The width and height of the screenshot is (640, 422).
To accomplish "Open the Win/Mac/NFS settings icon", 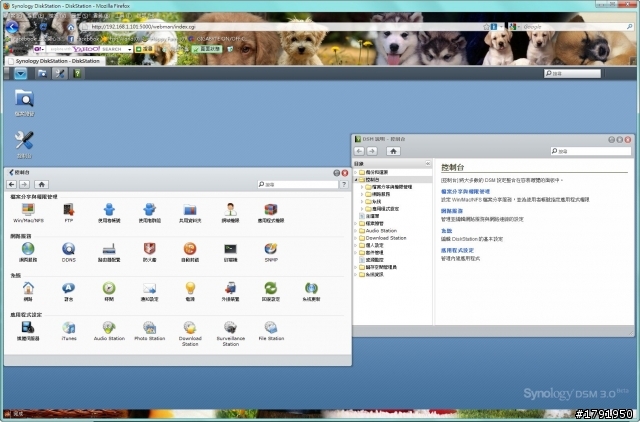I will pyautogui.click(x=28, y=210).
